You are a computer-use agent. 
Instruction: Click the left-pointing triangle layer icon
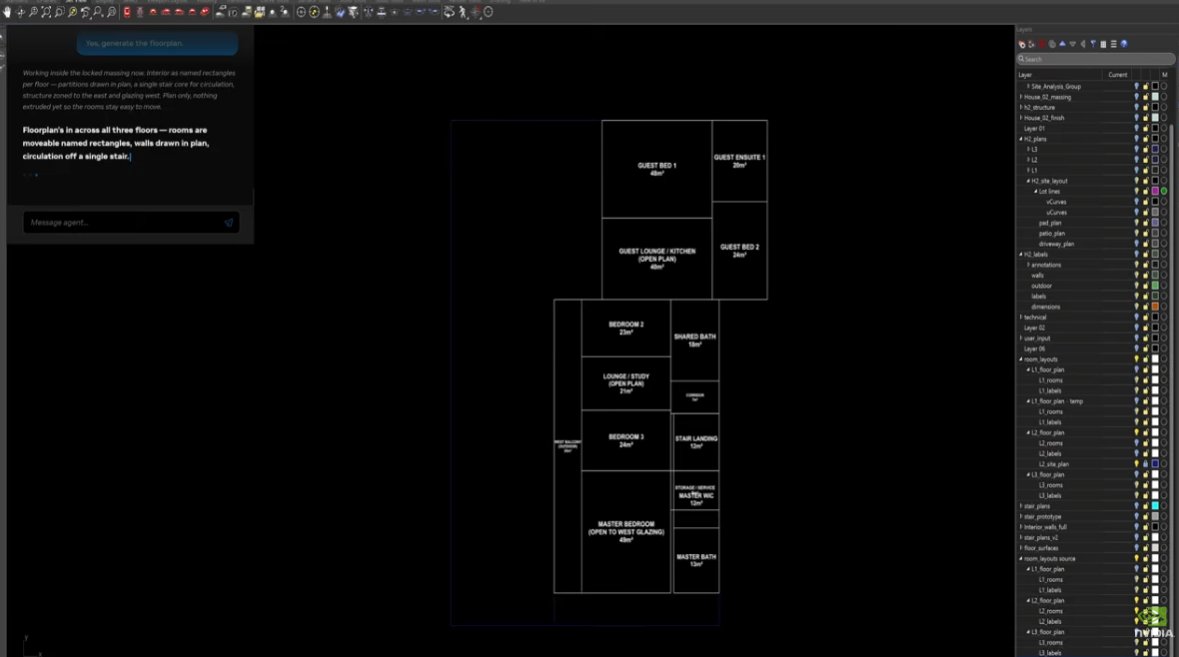[x=1083, y=44]
